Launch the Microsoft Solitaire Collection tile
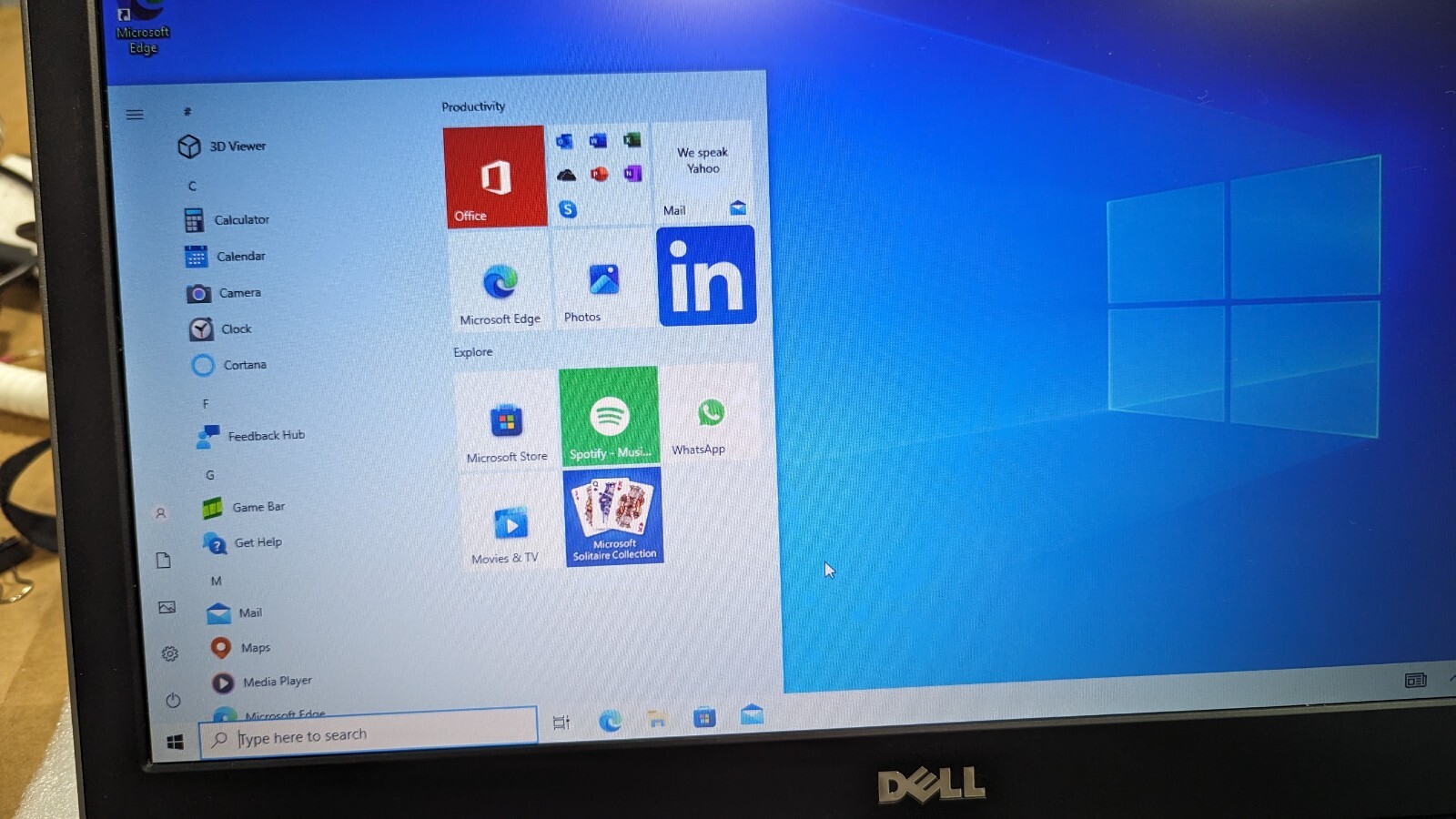Viewport: 1456px width, 819px height. click(613, 518)
